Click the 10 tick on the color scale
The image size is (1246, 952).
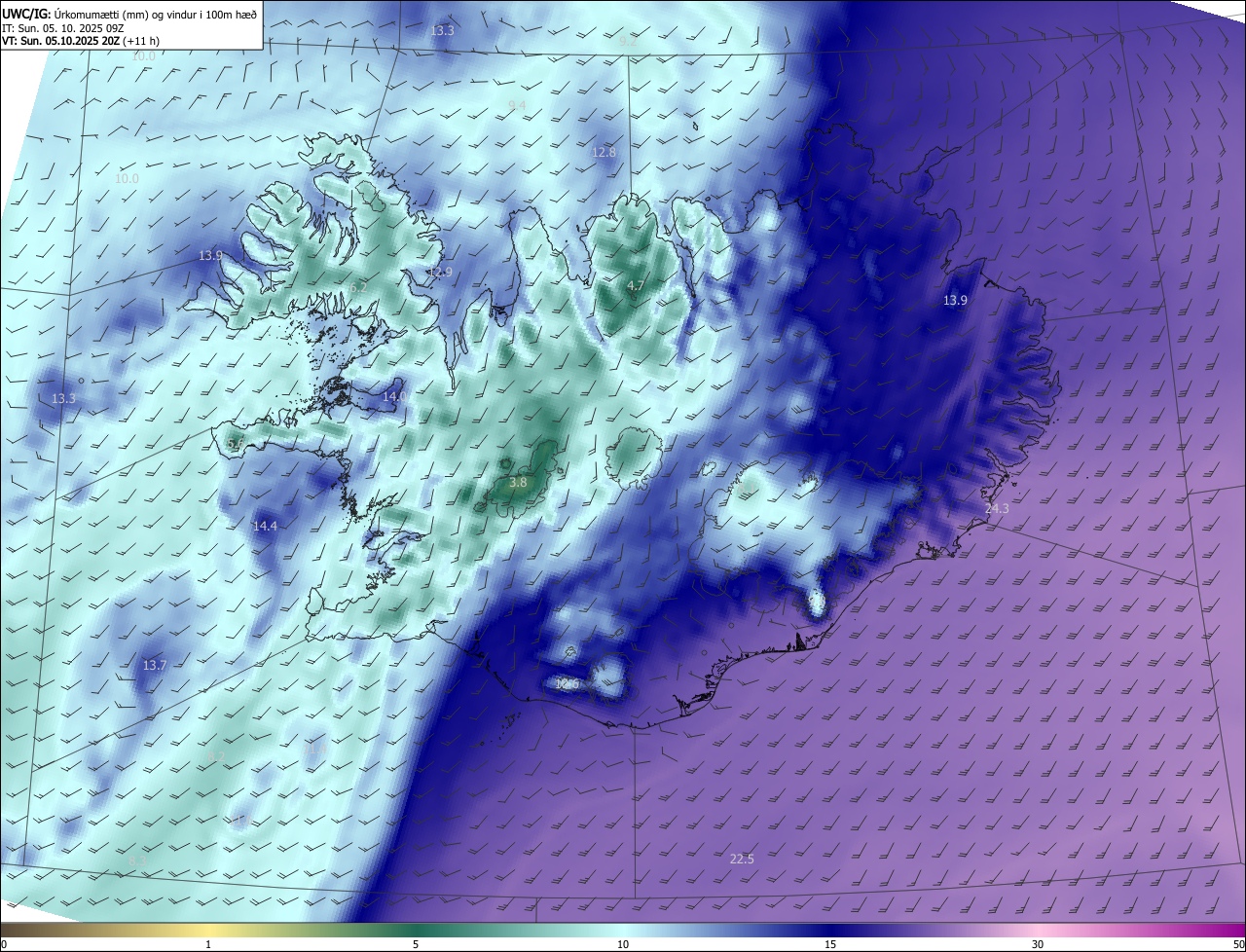coord(623,944)
